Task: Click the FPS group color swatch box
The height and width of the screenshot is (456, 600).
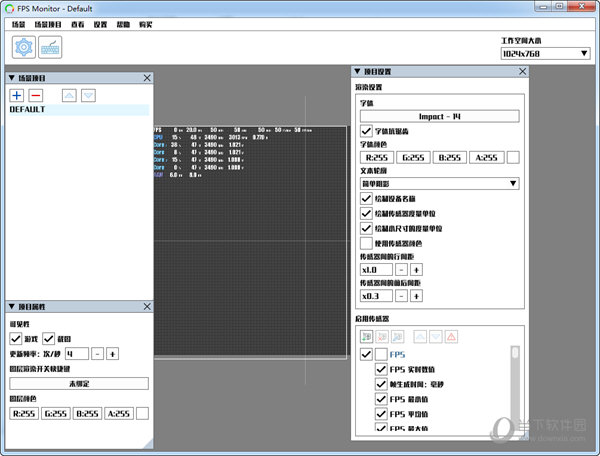Action: (x=381, y=354)
